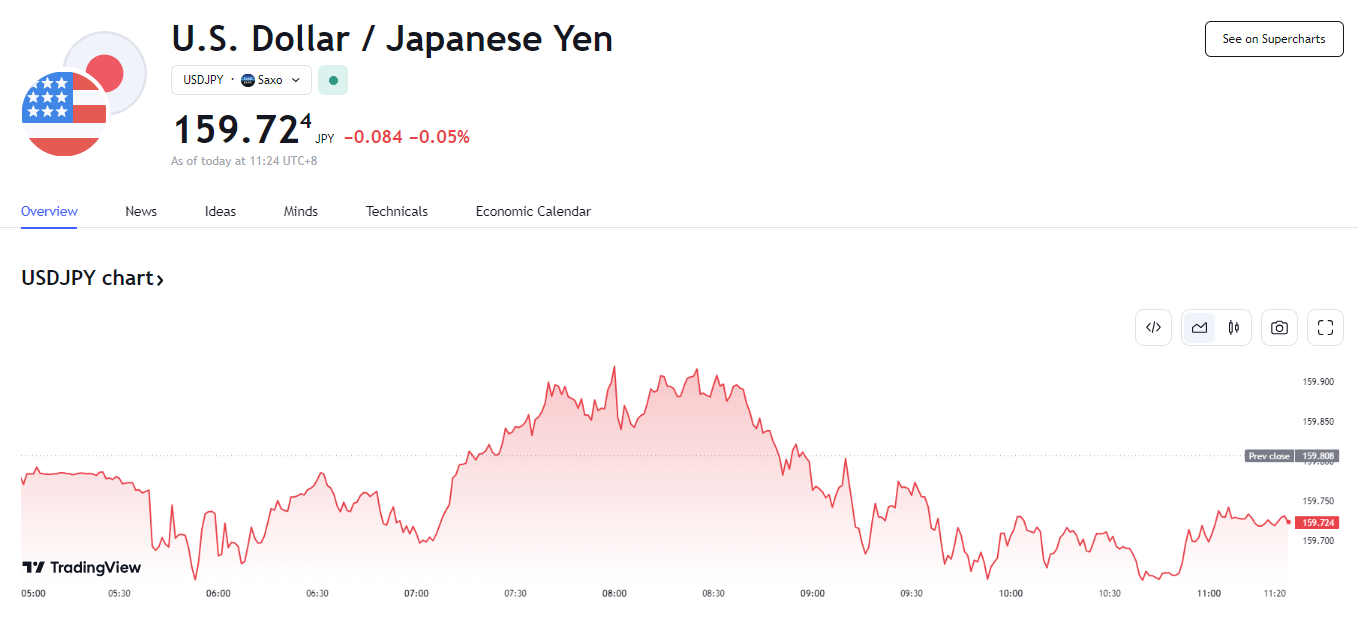Open the chart in fullscreen mode
Image resolution: width=1358 pixels, height=620 pixels.
1326,327
